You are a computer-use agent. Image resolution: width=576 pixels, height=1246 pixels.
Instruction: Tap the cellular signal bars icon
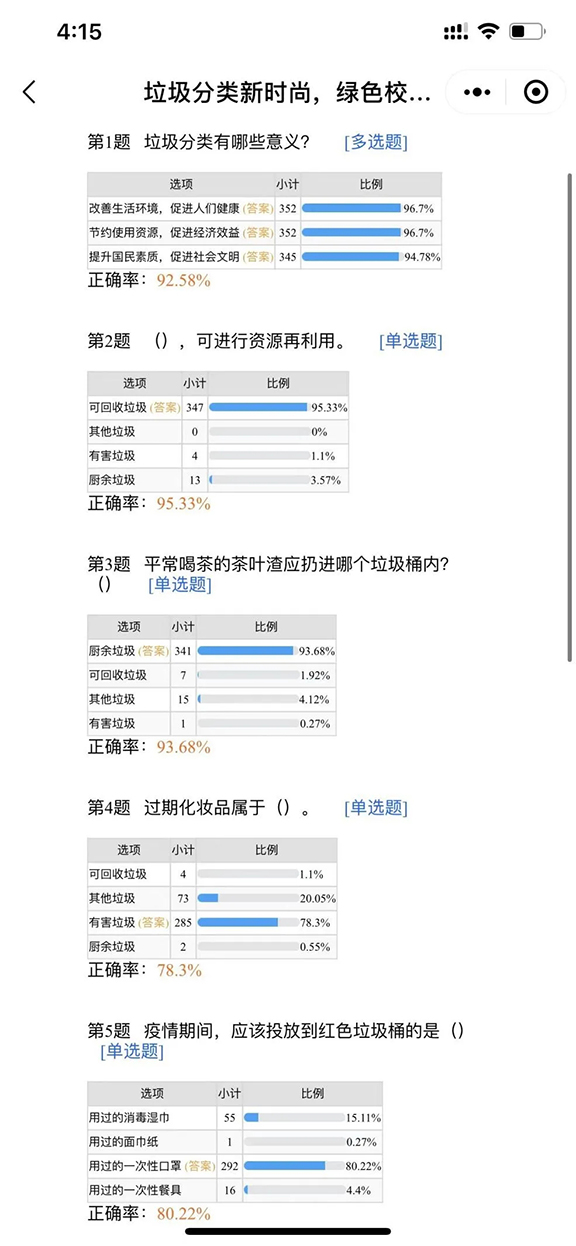coord(455,32)
